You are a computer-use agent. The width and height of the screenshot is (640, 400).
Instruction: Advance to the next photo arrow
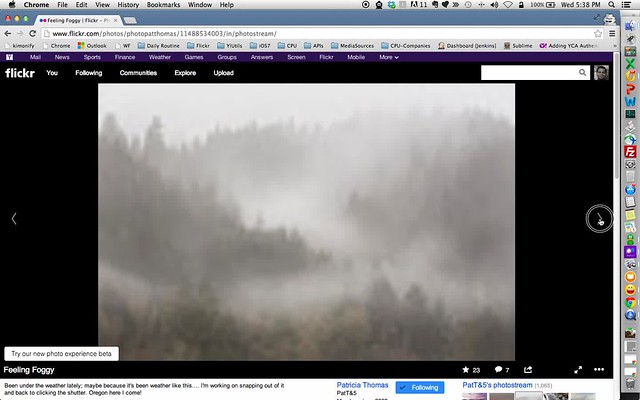pos(598,219)
